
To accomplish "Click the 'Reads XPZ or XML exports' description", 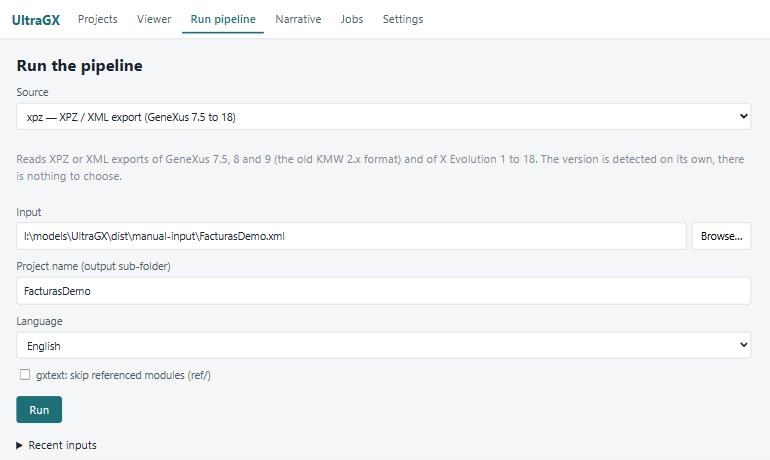I will point(380,167).
